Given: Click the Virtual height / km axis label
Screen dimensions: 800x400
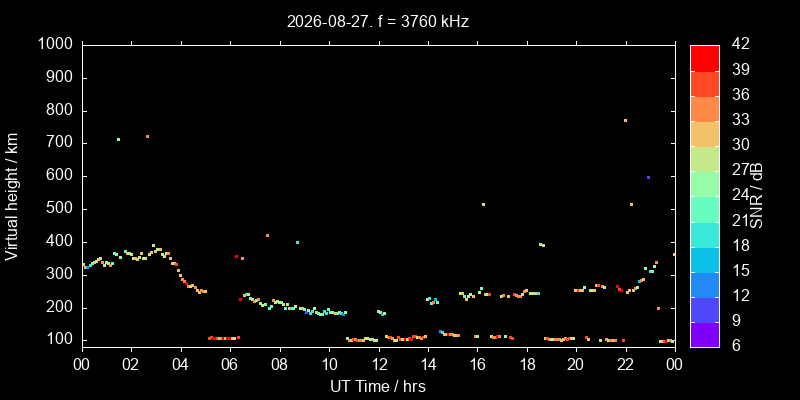Looking at the screenshot, I should tap(12, 196).
